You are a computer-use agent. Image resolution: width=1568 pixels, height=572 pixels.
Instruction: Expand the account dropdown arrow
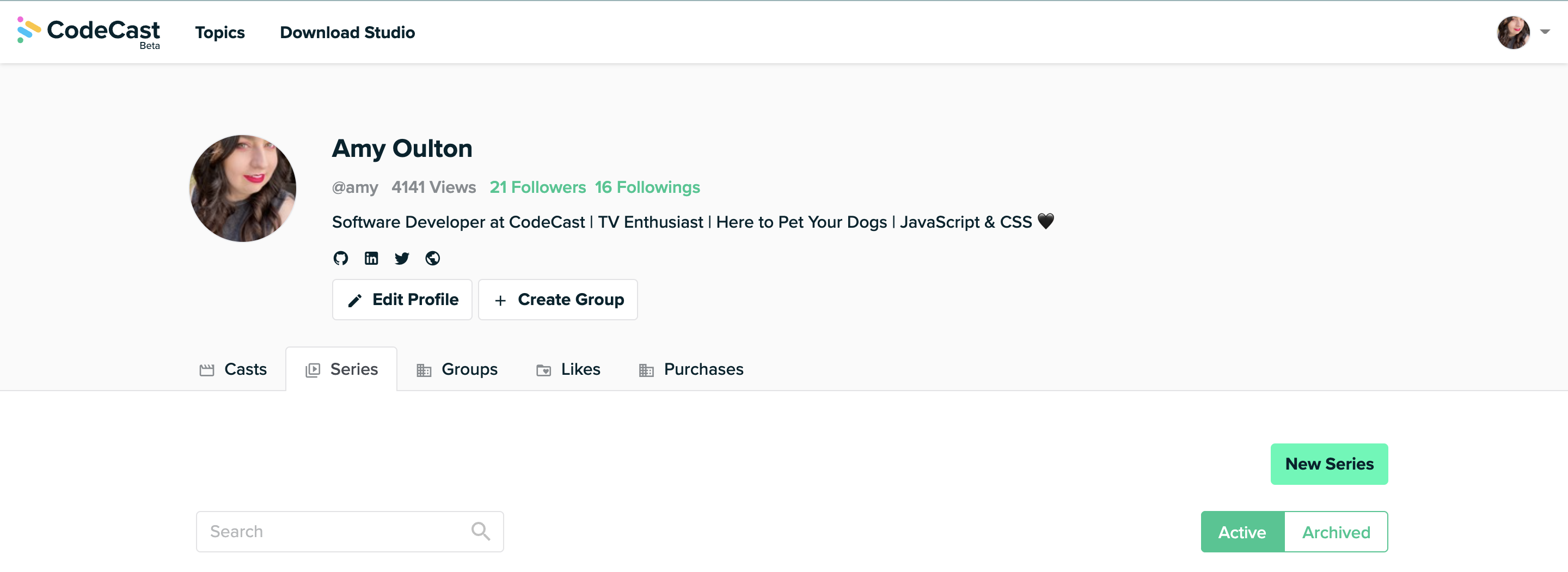pos(1545,32)
